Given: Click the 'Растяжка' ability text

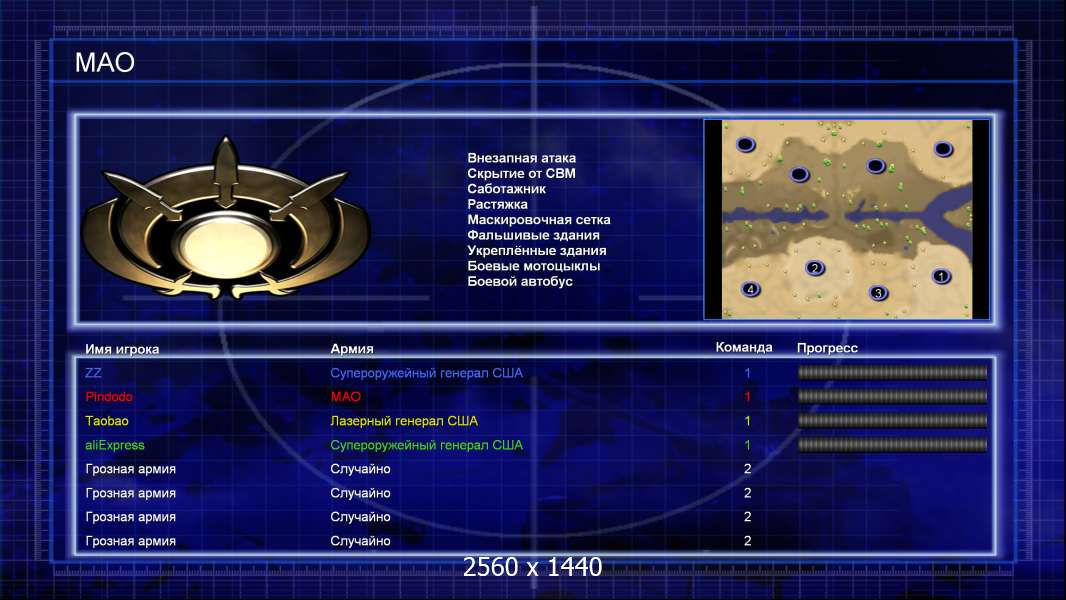Looking at the screenshot, I should click(x=497, y=204).
